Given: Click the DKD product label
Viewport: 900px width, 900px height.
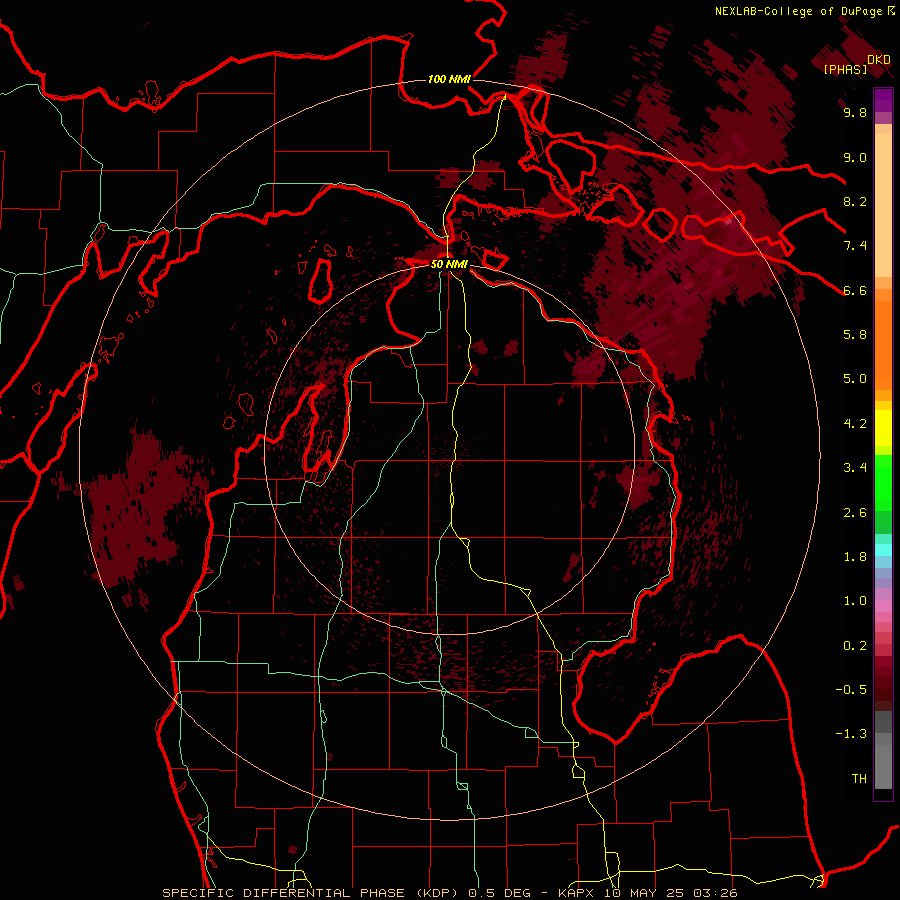Looking at the screenshot, I should (879, 60).
